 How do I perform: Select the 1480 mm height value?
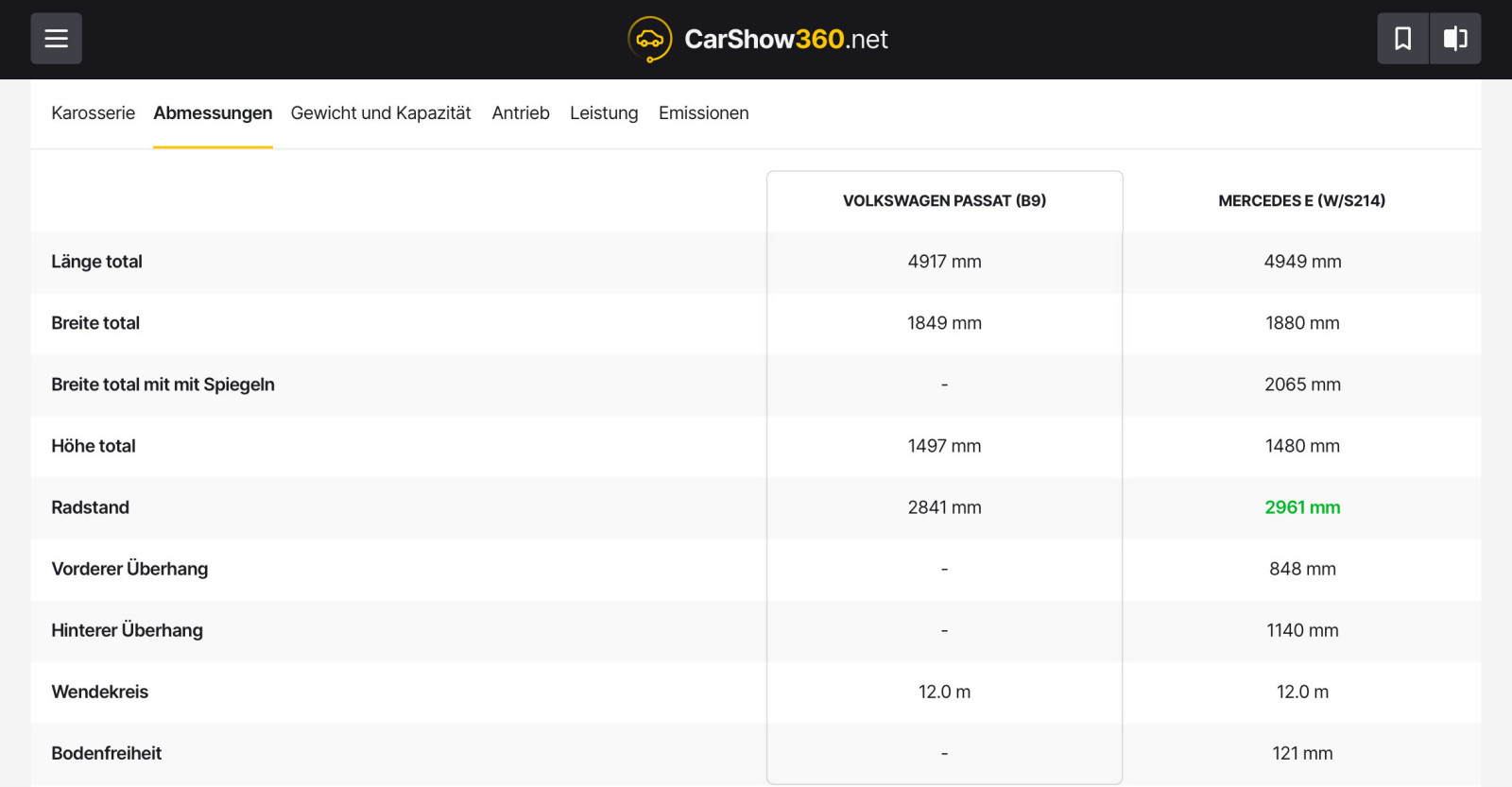click(1302, 446)
